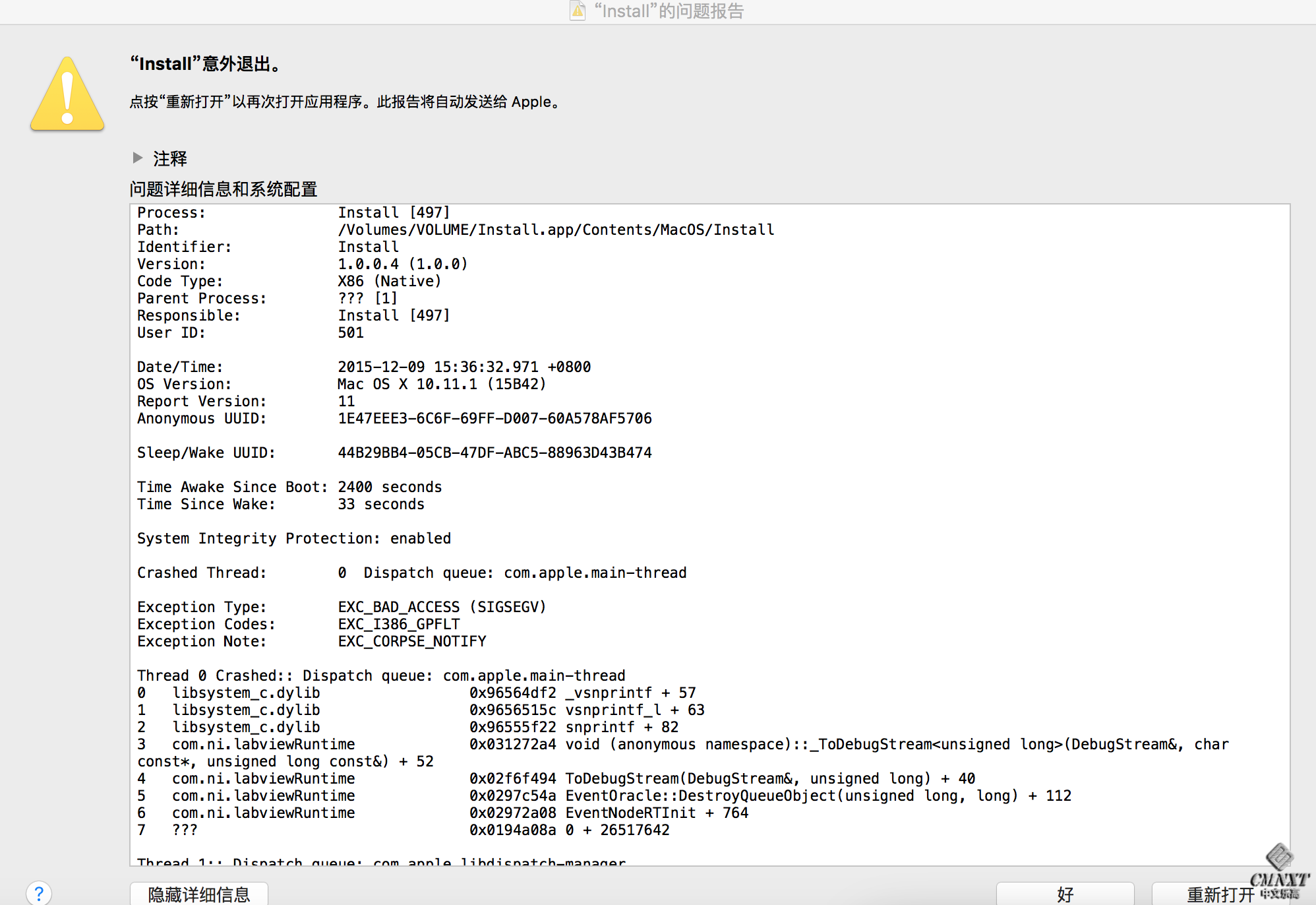Click the report document icon in title bar
Image resolution: width=1316 pixels, height=905 pixels.
point(578,11)
